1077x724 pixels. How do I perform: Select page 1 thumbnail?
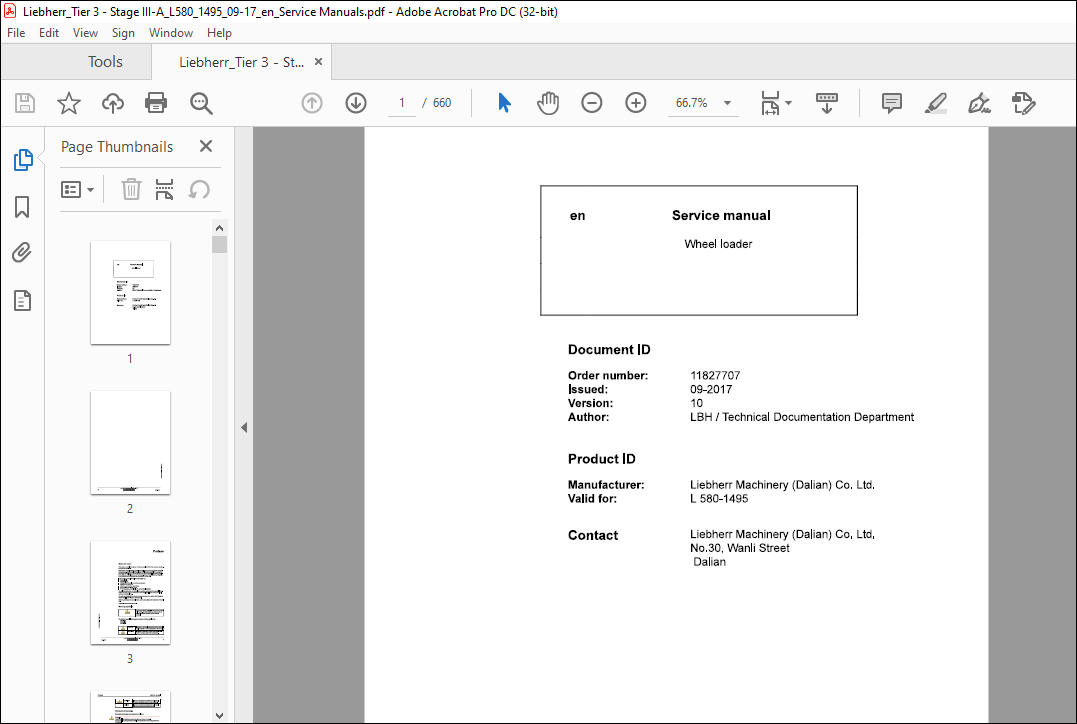(x=131, y=293)
